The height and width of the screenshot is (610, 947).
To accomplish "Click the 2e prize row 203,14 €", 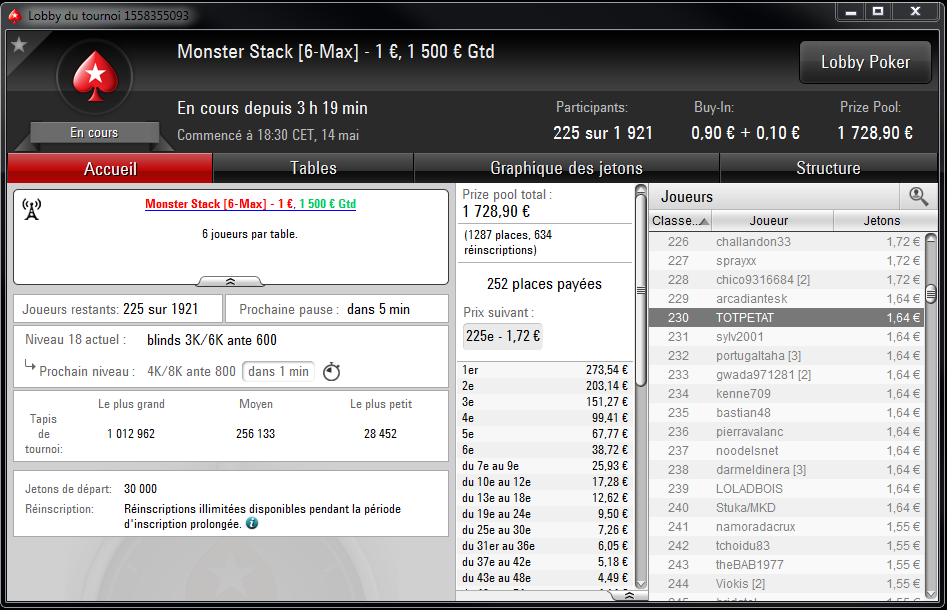I will pos(545,386).
